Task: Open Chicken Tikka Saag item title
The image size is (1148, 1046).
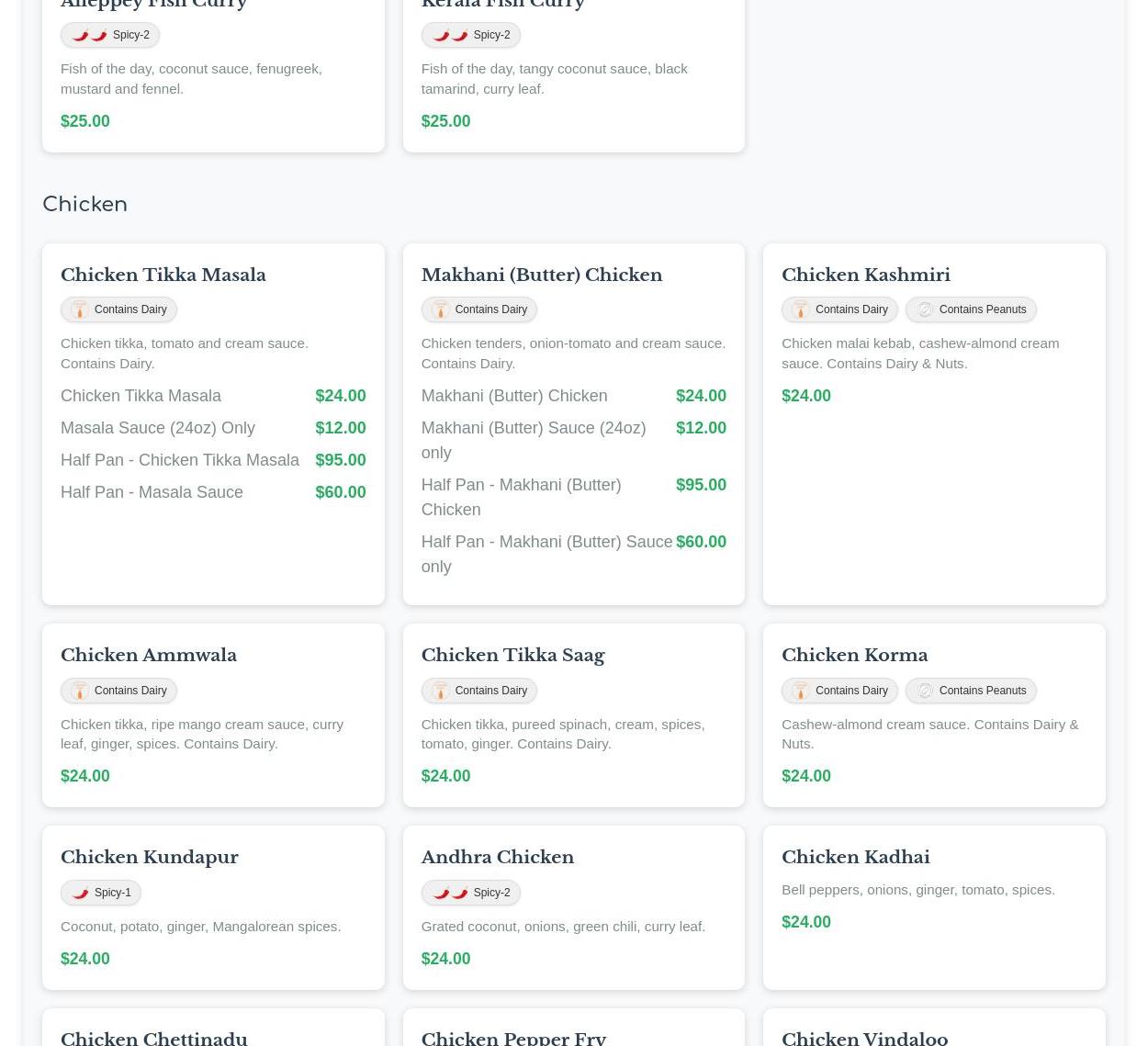Action: click(x=512, y=655)
